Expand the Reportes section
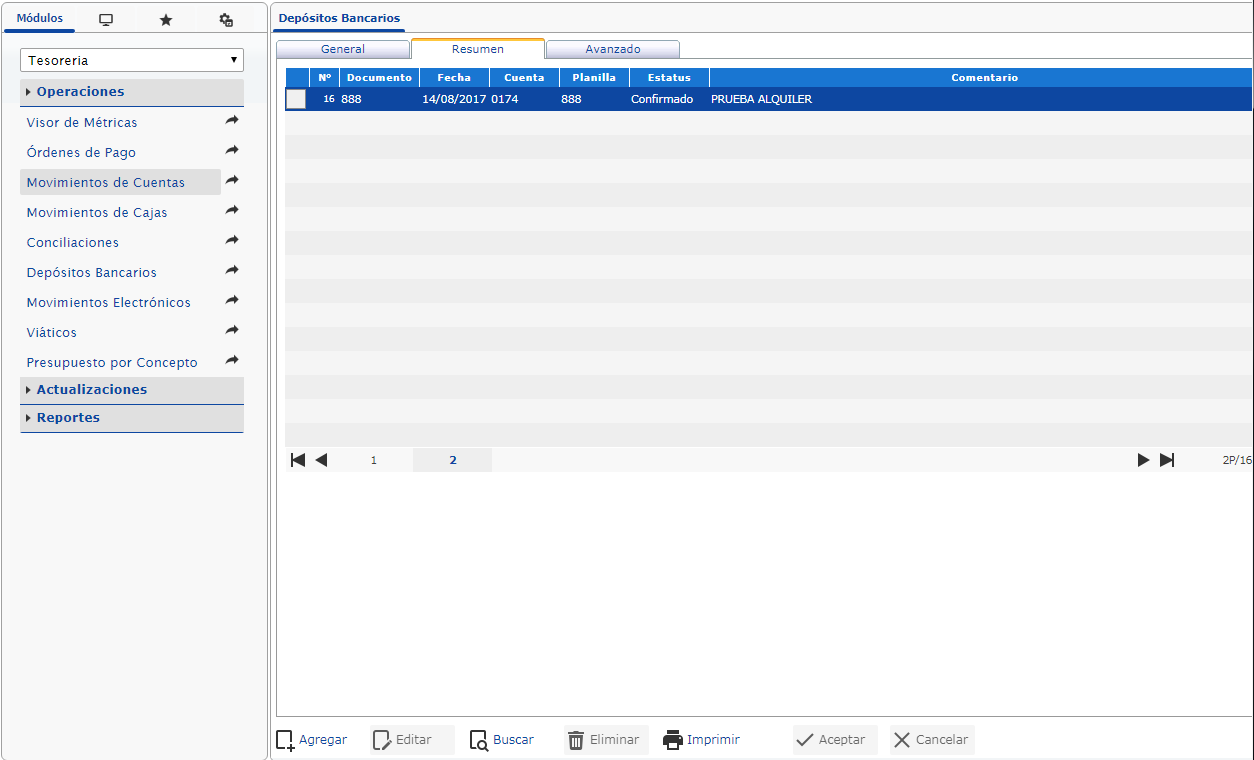Screen dimensions: 1254x760 point(132,417)
